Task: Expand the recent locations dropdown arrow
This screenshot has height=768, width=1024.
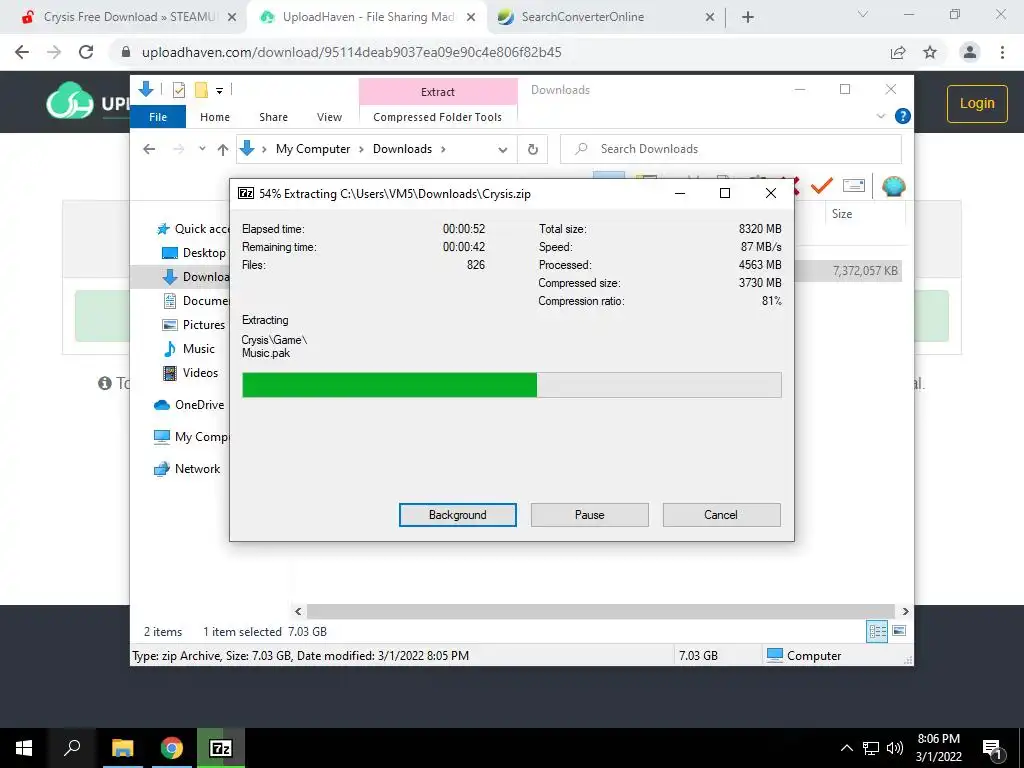Action: click(202, 149)
